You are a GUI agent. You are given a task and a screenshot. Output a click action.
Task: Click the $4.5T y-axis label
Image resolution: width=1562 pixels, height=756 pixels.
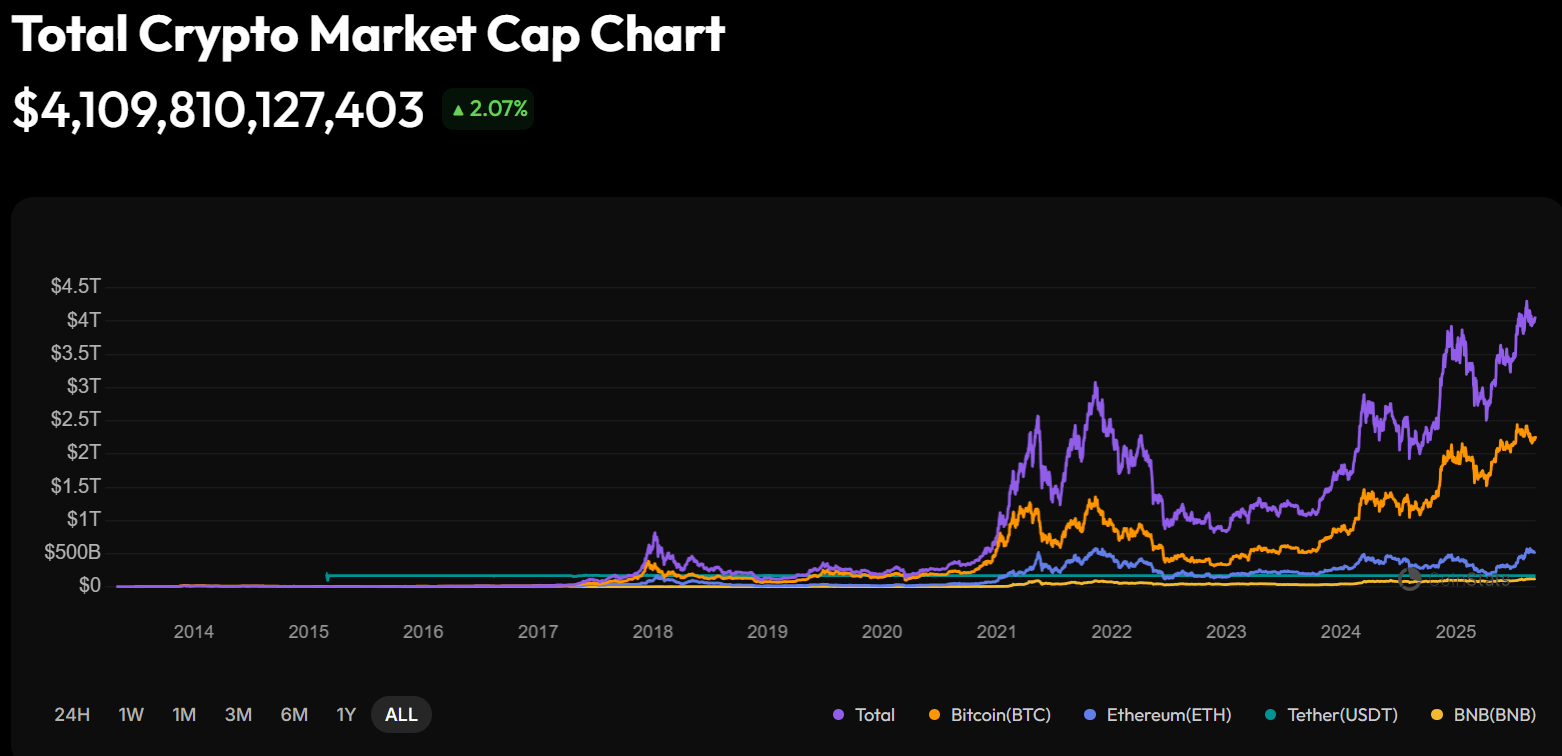(76, 287)
